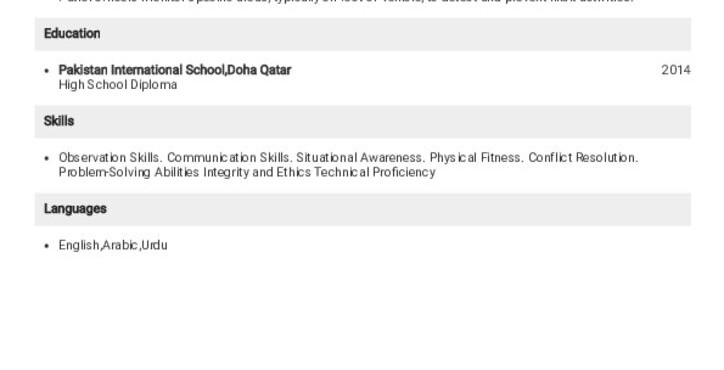Screen dimensions: 724x370
Task: Click the Observation Skills text
Action: pyautogui.click(x=110, y=158)
